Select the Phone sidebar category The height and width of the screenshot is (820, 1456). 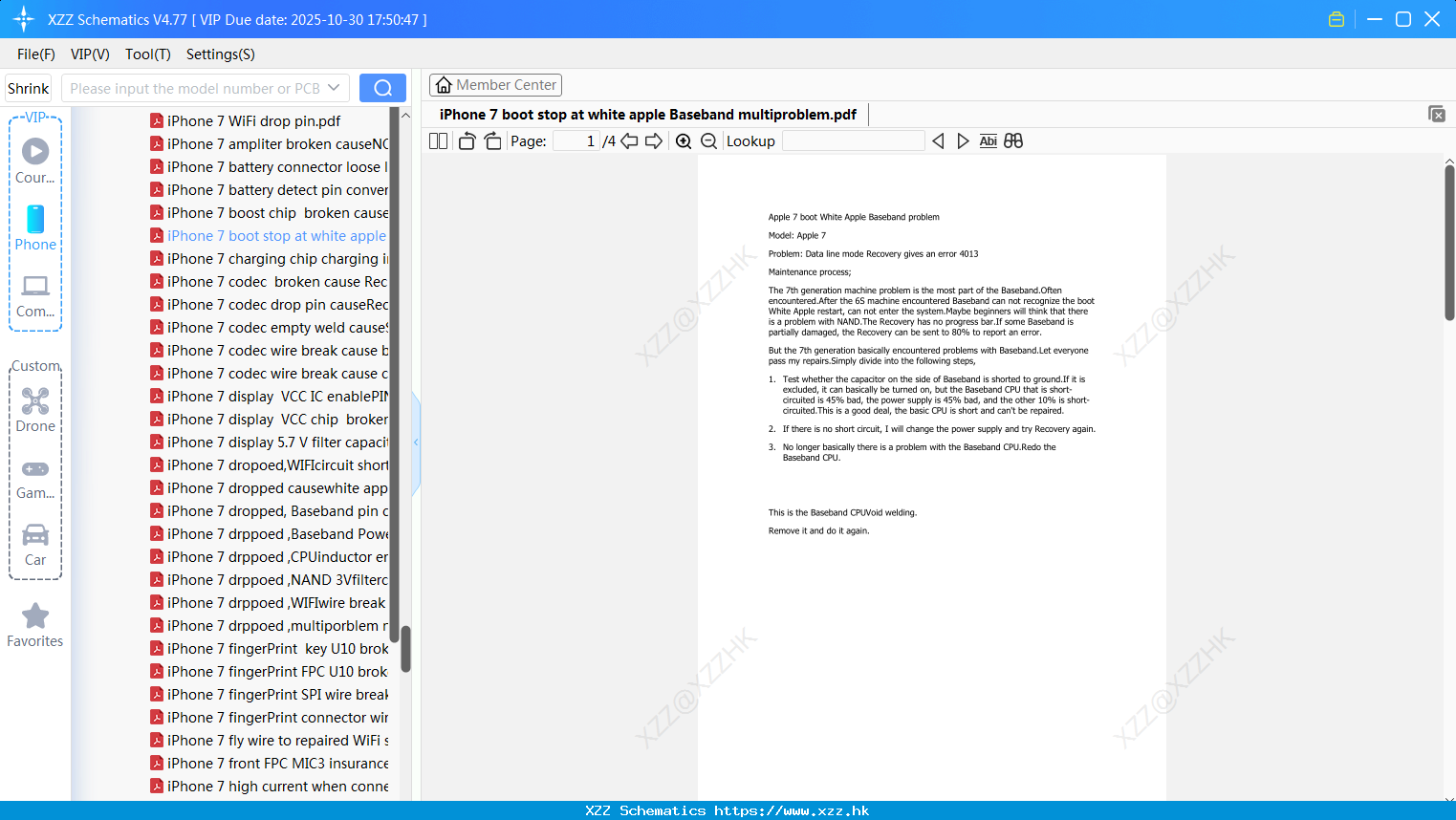(x=35, y=227)
